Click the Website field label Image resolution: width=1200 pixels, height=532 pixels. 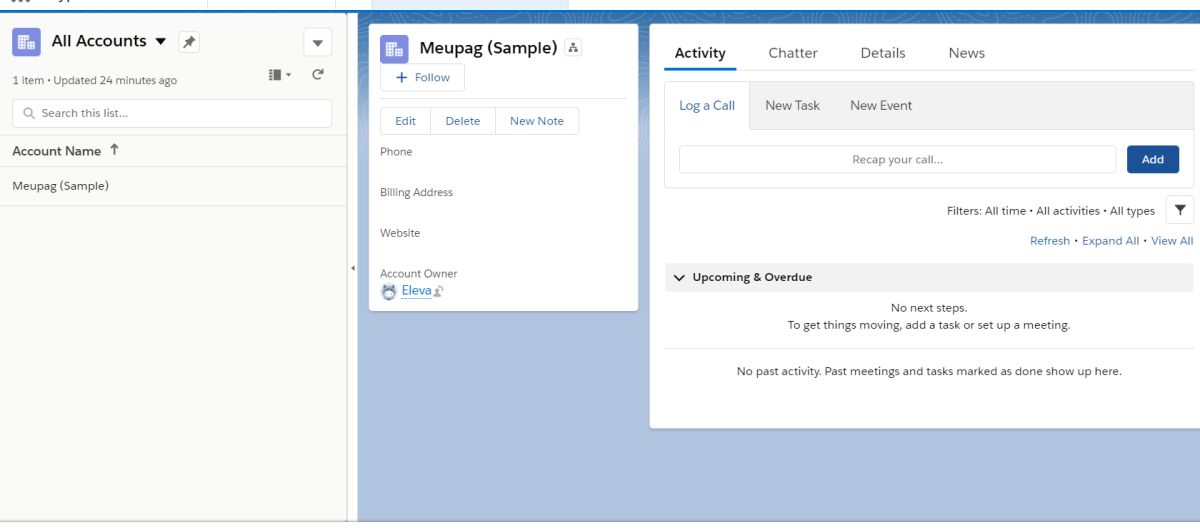pos(400,233)
